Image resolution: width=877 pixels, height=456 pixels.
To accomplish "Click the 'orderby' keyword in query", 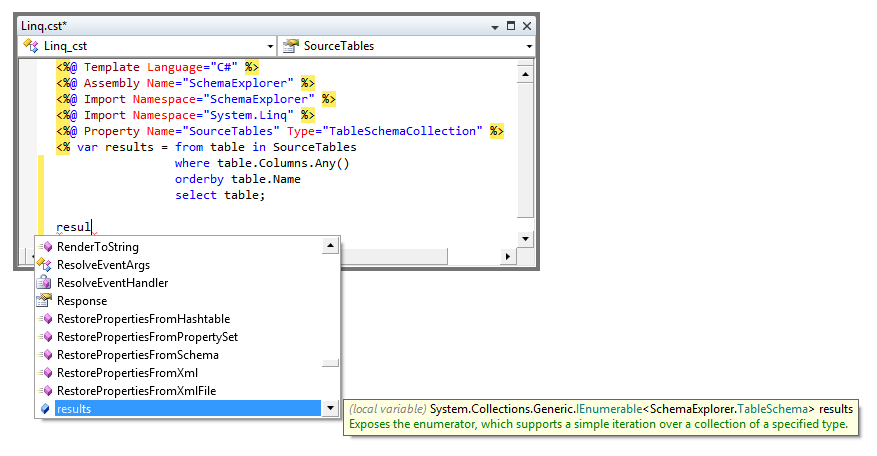I will coord(199,179).
